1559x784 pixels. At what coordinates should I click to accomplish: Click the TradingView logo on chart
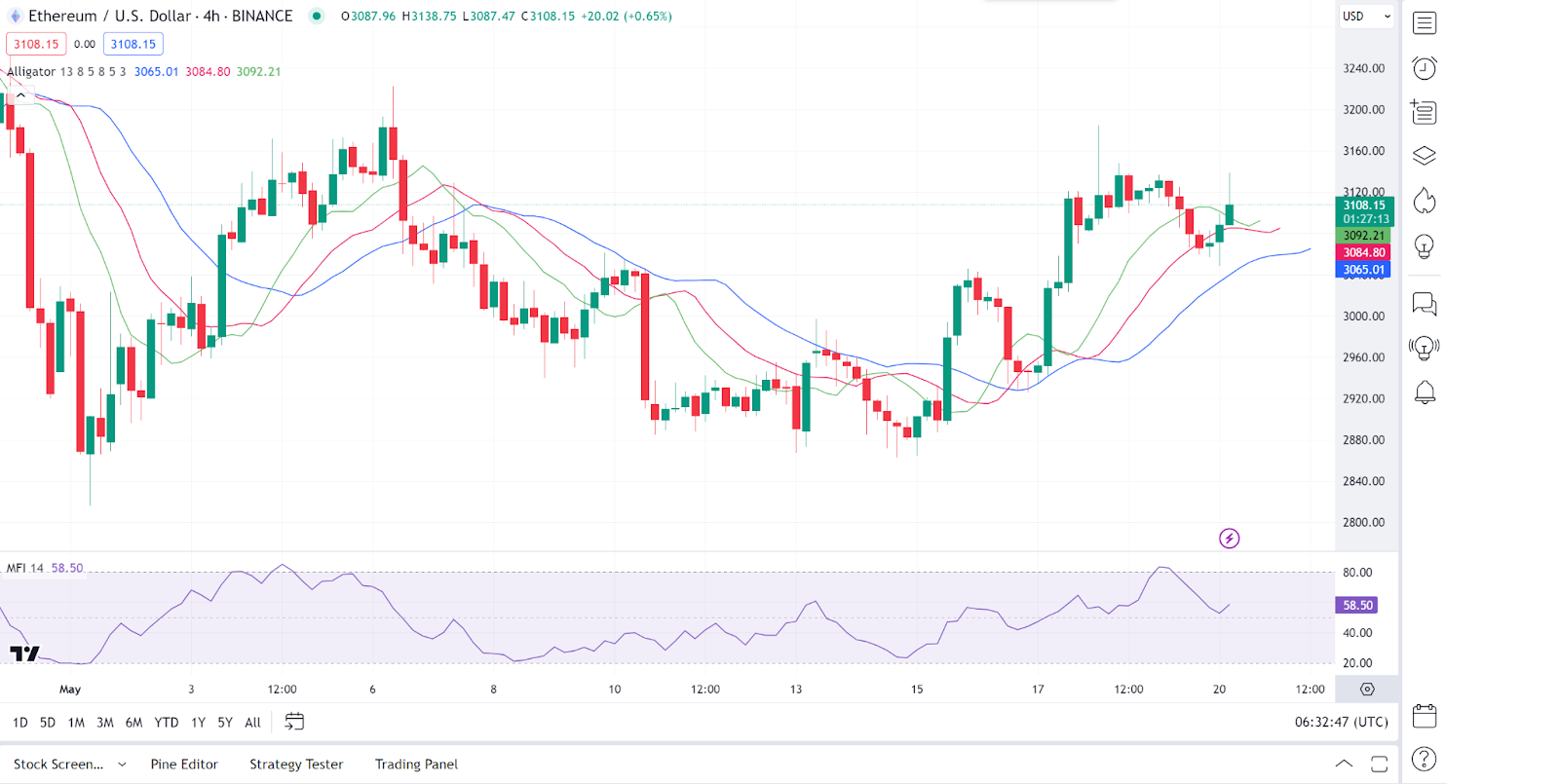pos(24,653)
